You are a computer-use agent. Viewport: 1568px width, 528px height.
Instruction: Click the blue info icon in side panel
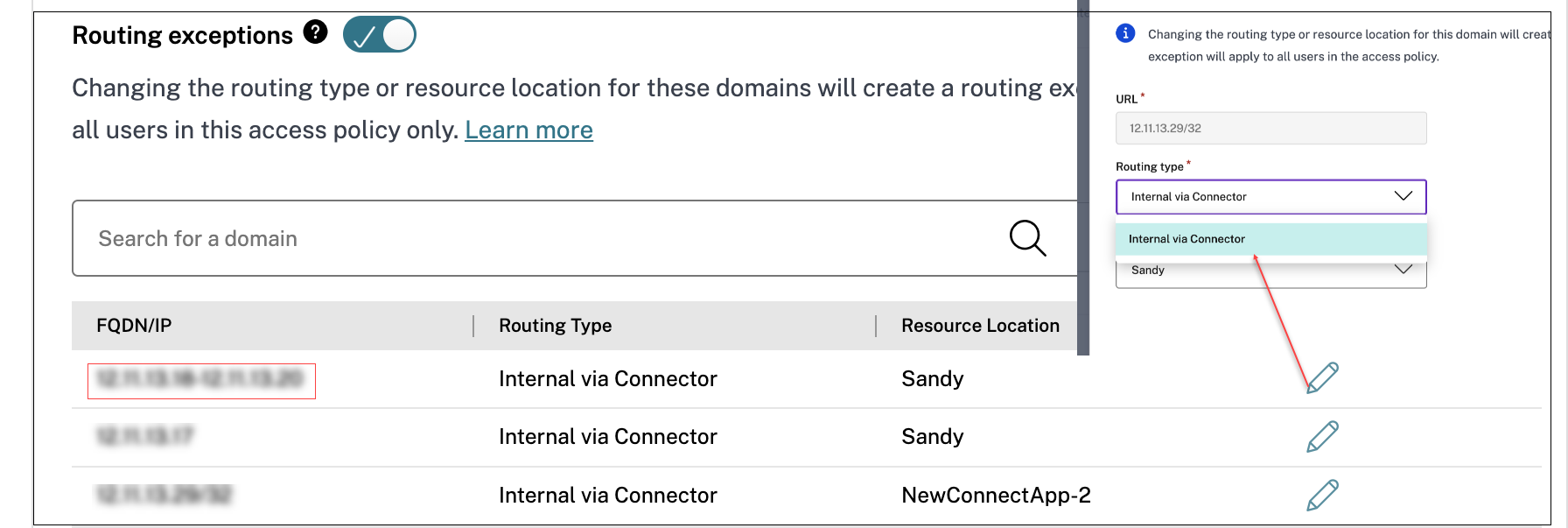click(x=1125, y=33)
